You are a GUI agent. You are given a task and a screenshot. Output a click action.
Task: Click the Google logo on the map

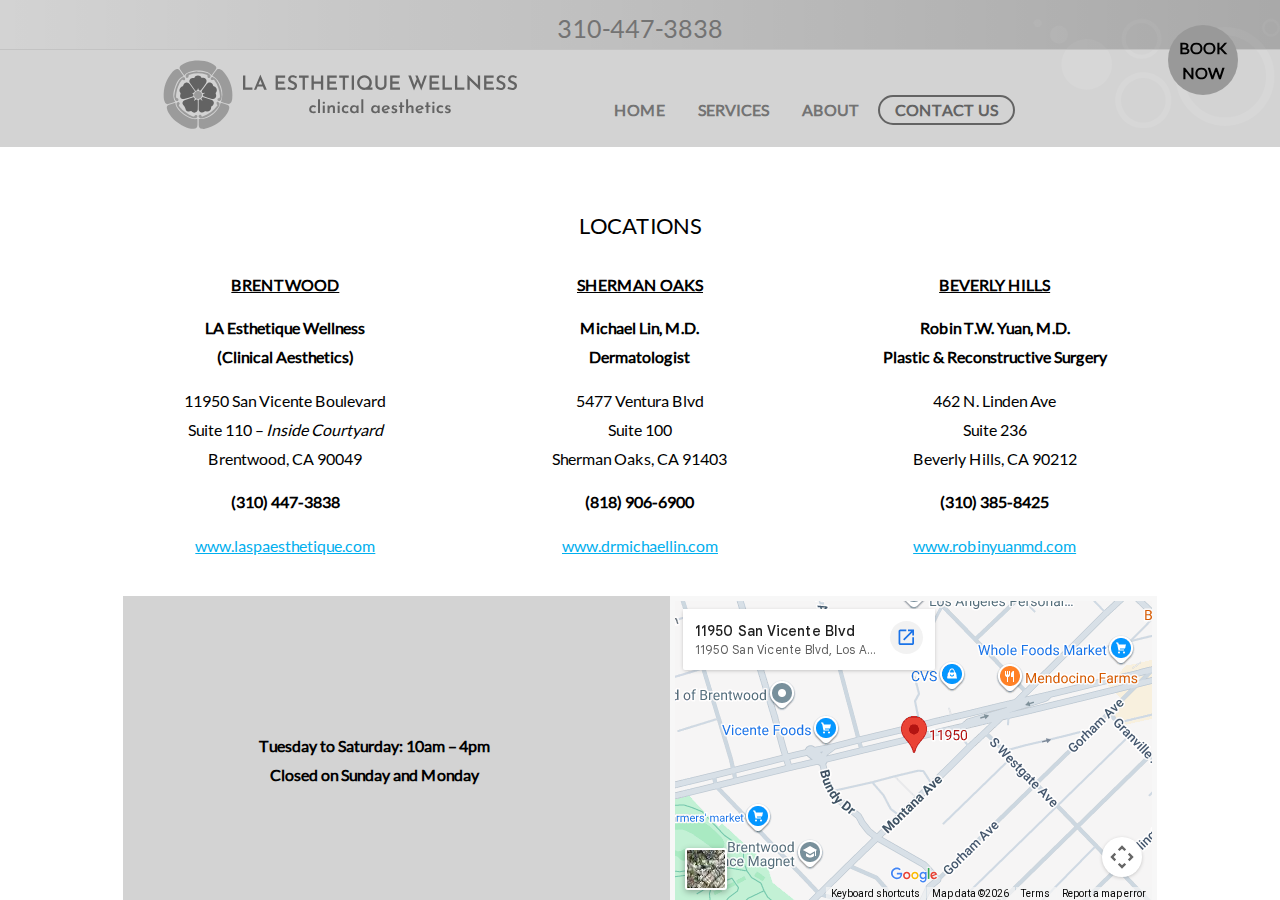point(914,875)
